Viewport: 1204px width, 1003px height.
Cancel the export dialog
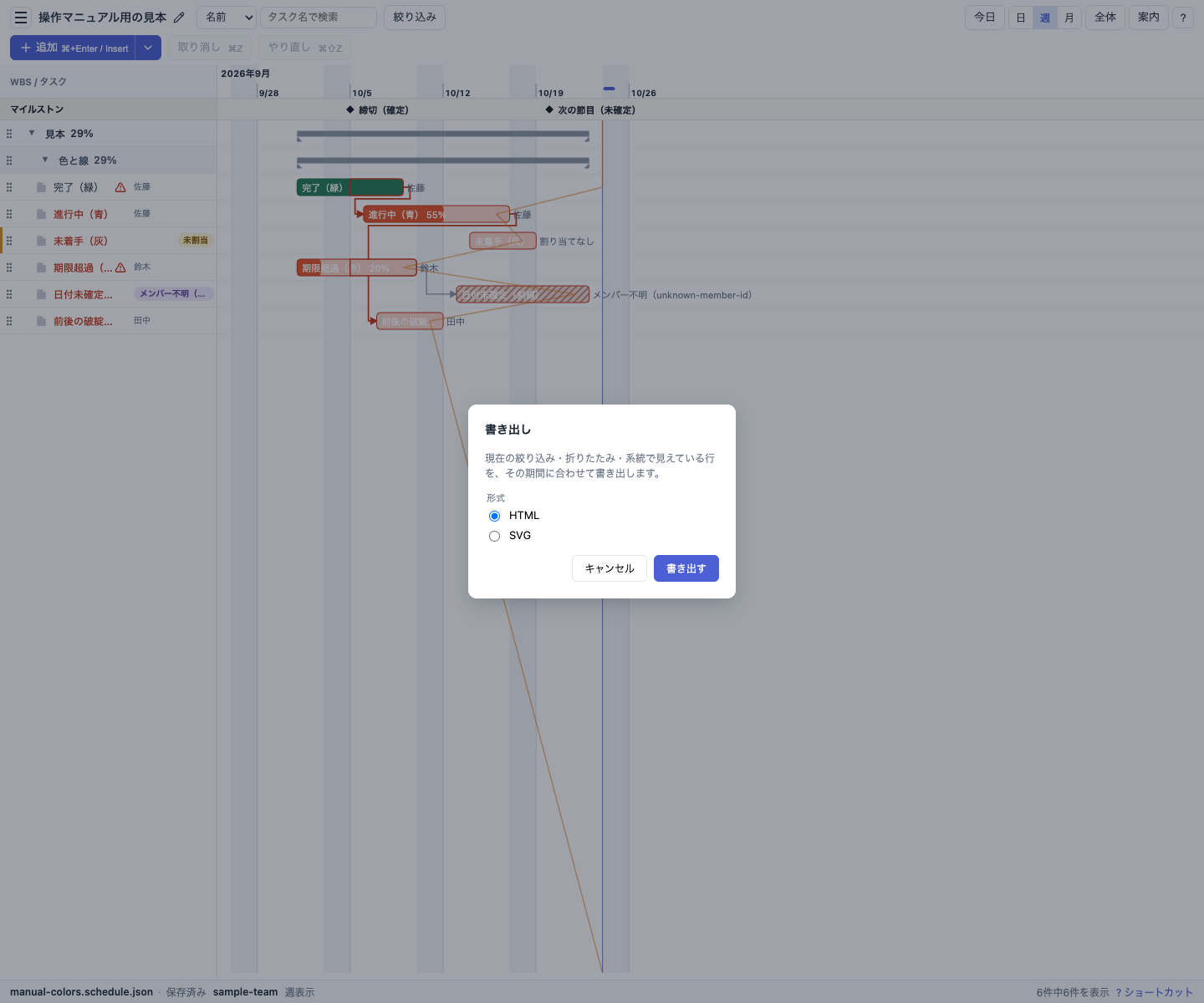coord(610,568)
